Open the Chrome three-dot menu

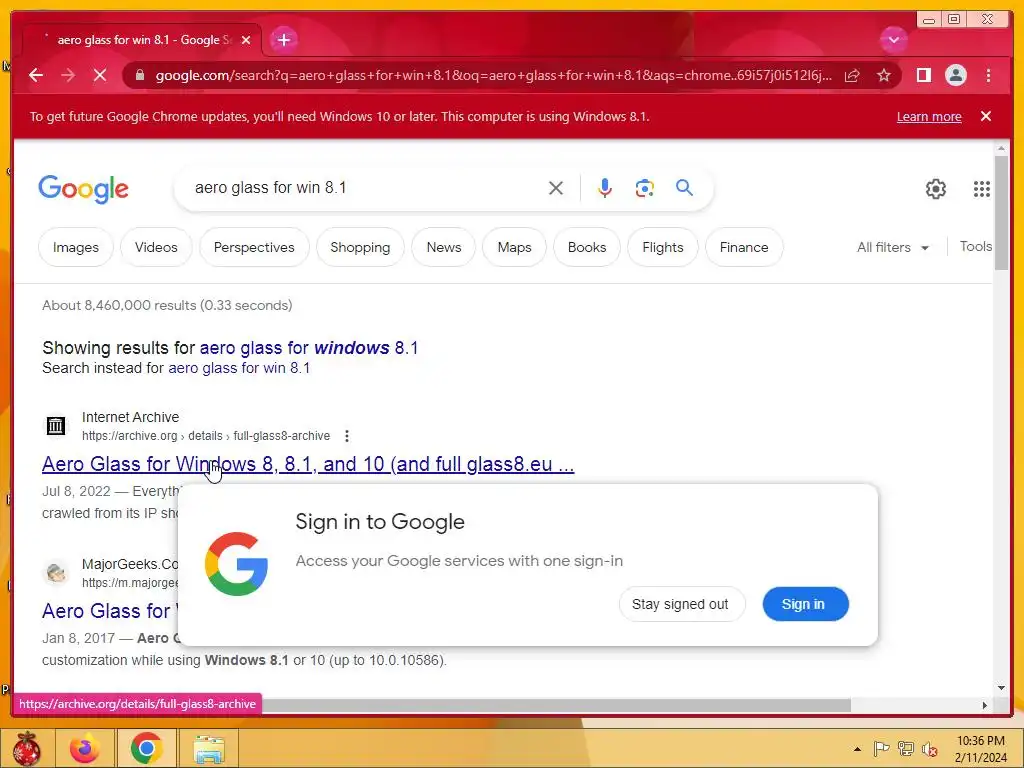988,75
